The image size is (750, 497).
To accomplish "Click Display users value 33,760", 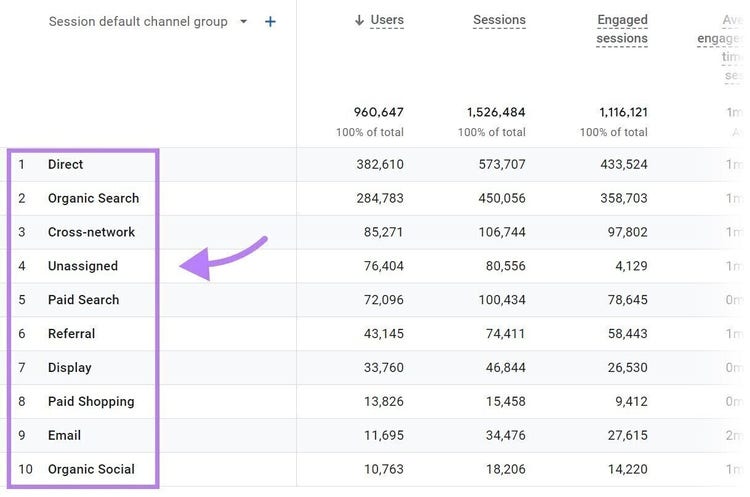I will [384, 368].
